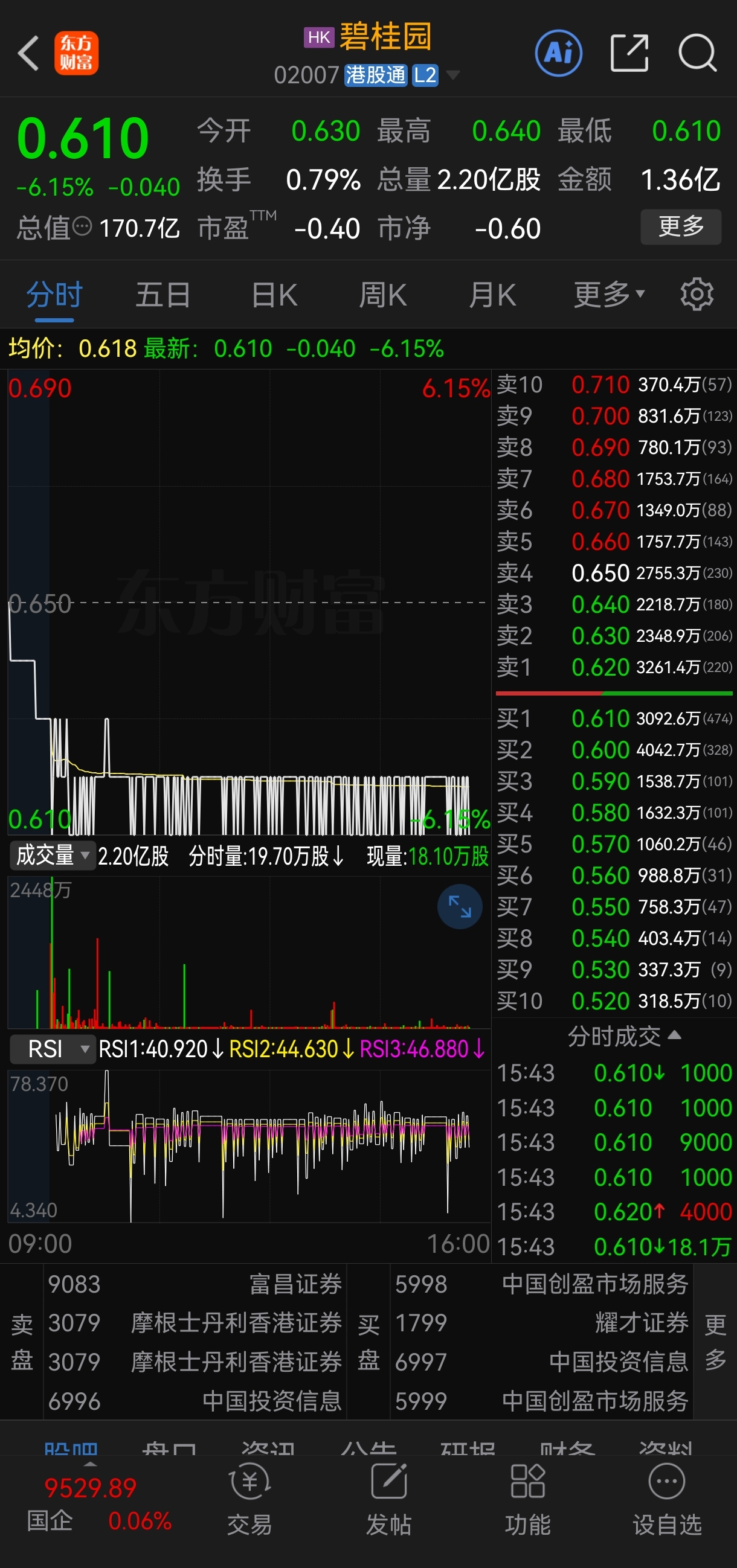Tap 总量 2.20亿股 value
The height and width of the screenshot is (1568, 737).
[489, 180]
